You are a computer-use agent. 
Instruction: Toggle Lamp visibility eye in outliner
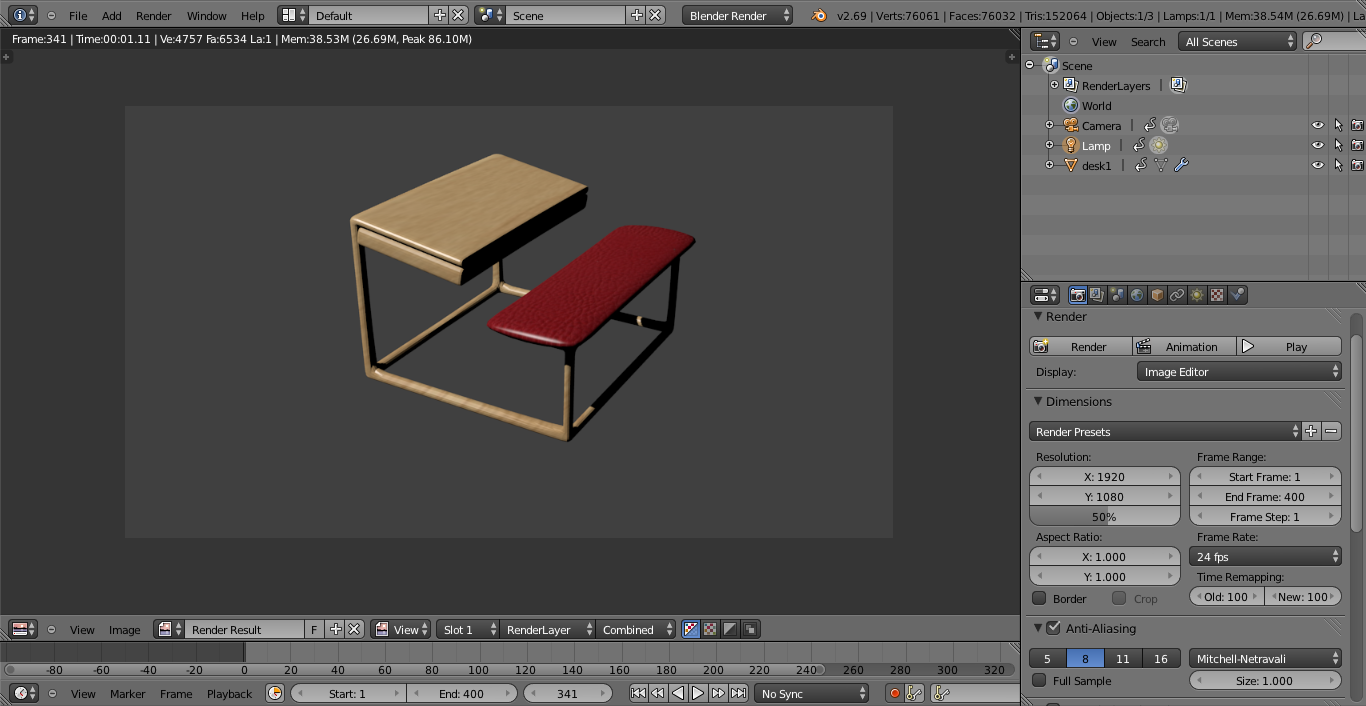[1318, 145]
